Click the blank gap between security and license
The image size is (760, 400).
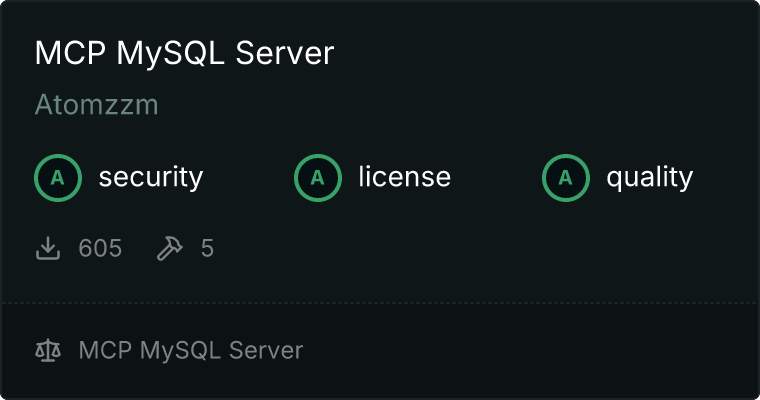pyautogui.click(x=250, y=178)
